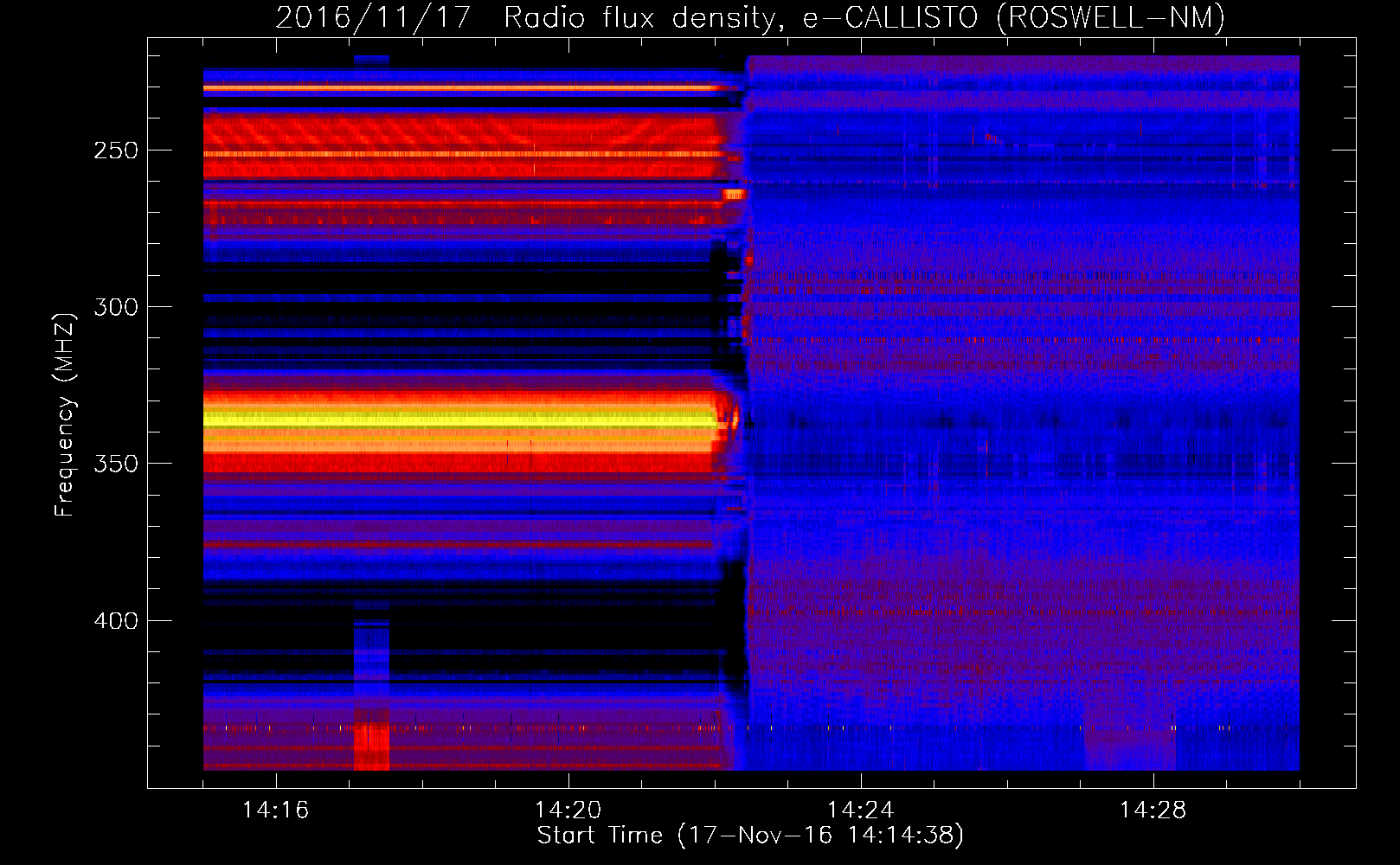Click the bright yellow emission band near 340 MHz
Screen dimensions: 1400x865
coord(460,419)
